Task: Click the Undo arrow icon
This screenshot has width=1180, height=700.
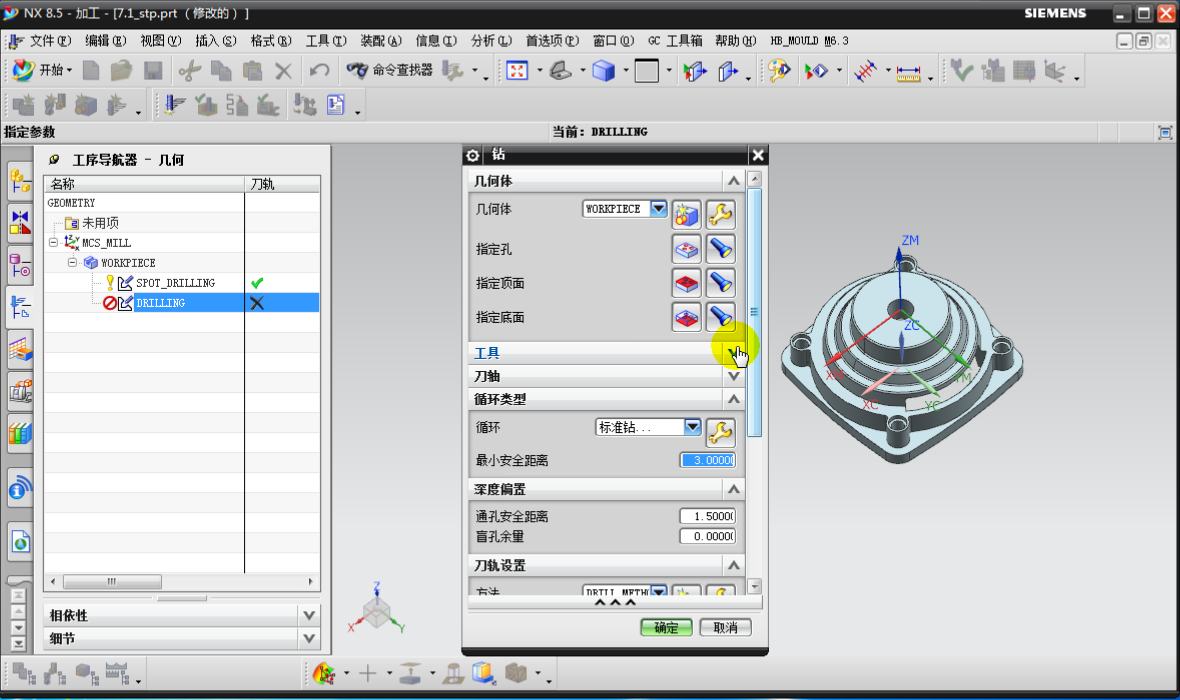Action: click(319, 71)
